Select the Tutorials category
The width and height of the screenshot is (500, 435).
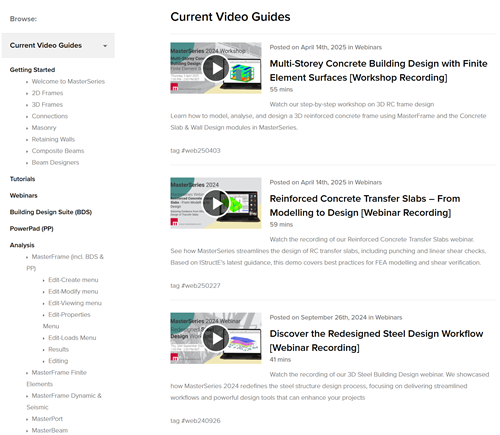22,179
